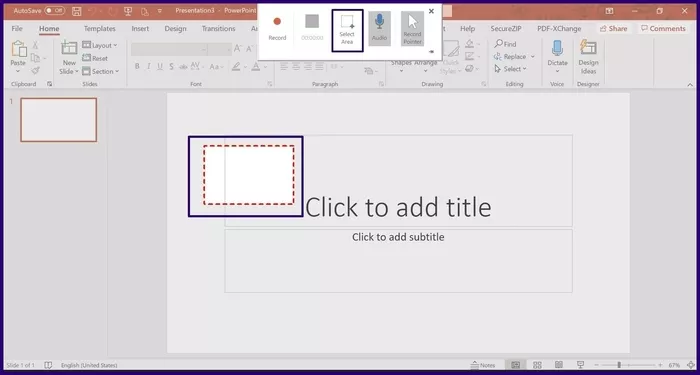The height and width of the screenshot is (375, 700).
Task: Open the SecureZIP tab
Action: (506, 29)
